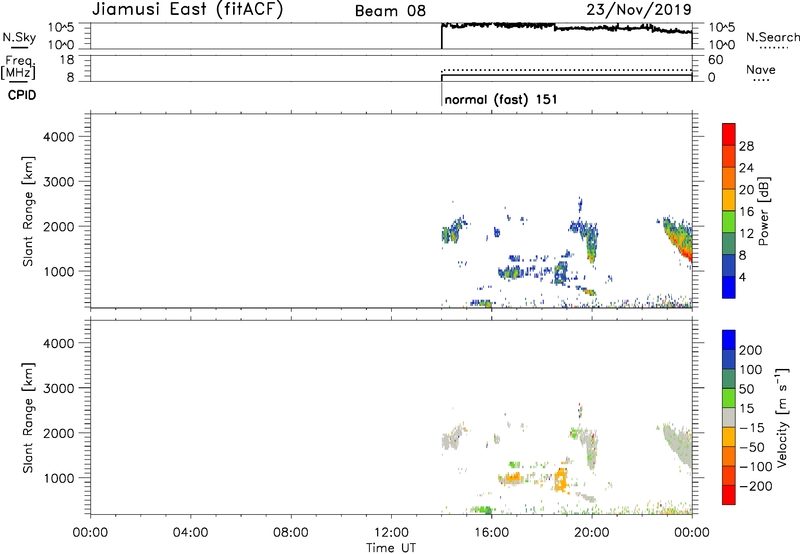
Task: Click the orange velocity patch near 1000 km
Action: [x=560, y=480]
